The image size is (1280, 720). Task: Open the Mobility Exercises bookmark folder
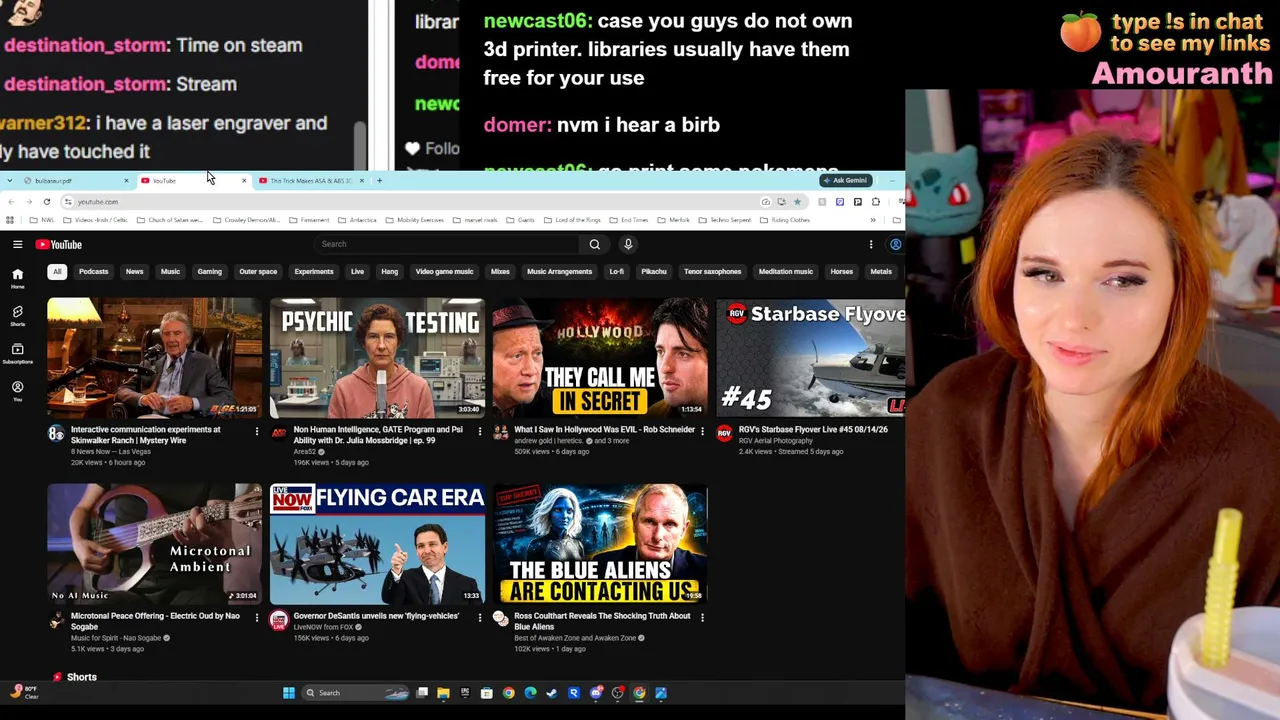point(414,220)
